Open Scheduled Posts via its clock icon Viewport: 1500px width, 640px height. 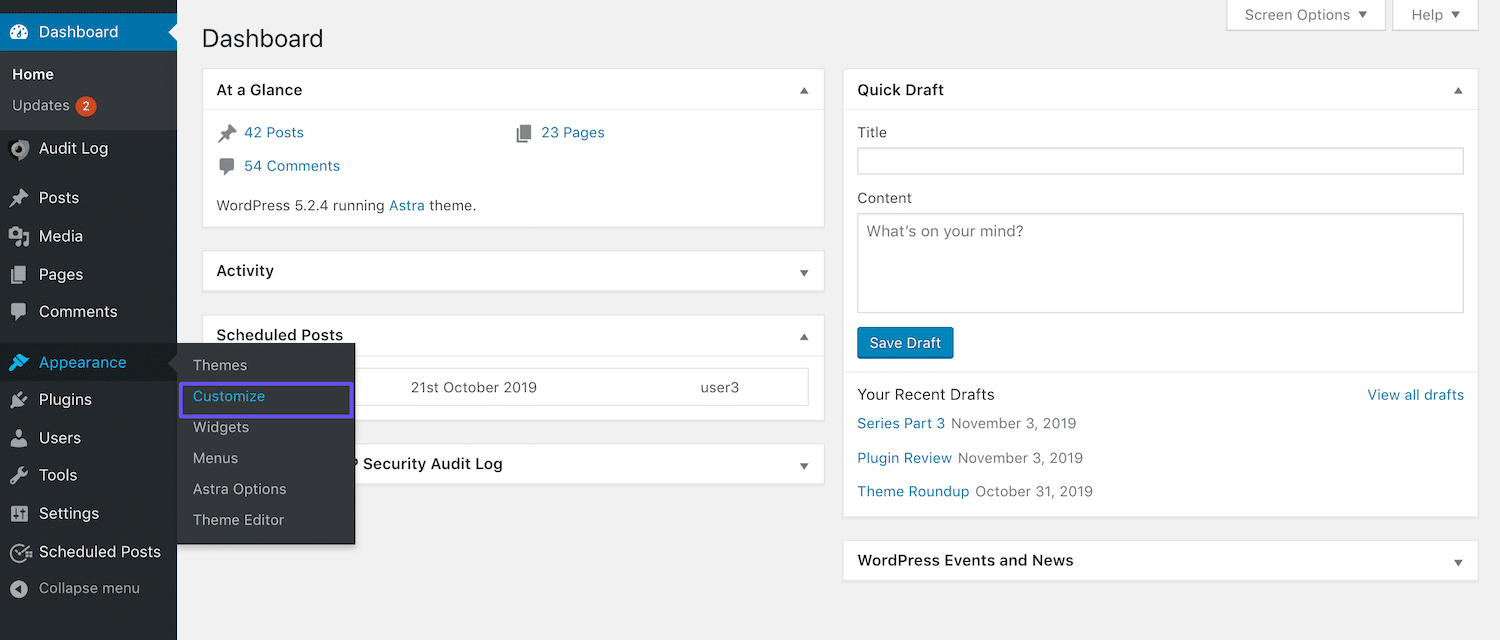[x=17, y=551]
